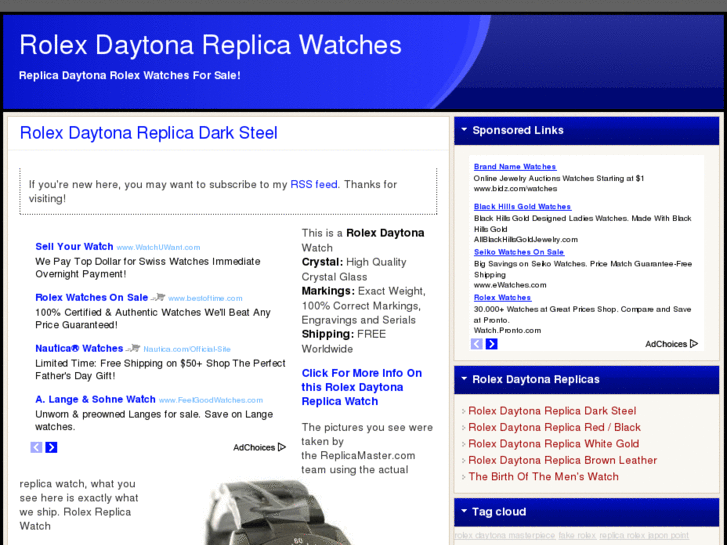Open Rolex Watches sponsored link
This screenshot has height=545, width=727.
503,297
